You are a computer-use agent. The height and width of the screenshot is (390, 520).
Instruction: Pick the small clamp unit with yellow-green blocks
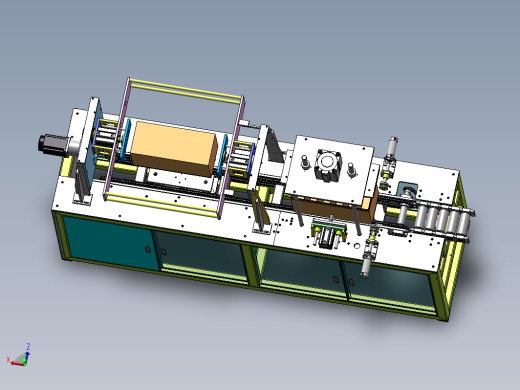coord(329,233)
